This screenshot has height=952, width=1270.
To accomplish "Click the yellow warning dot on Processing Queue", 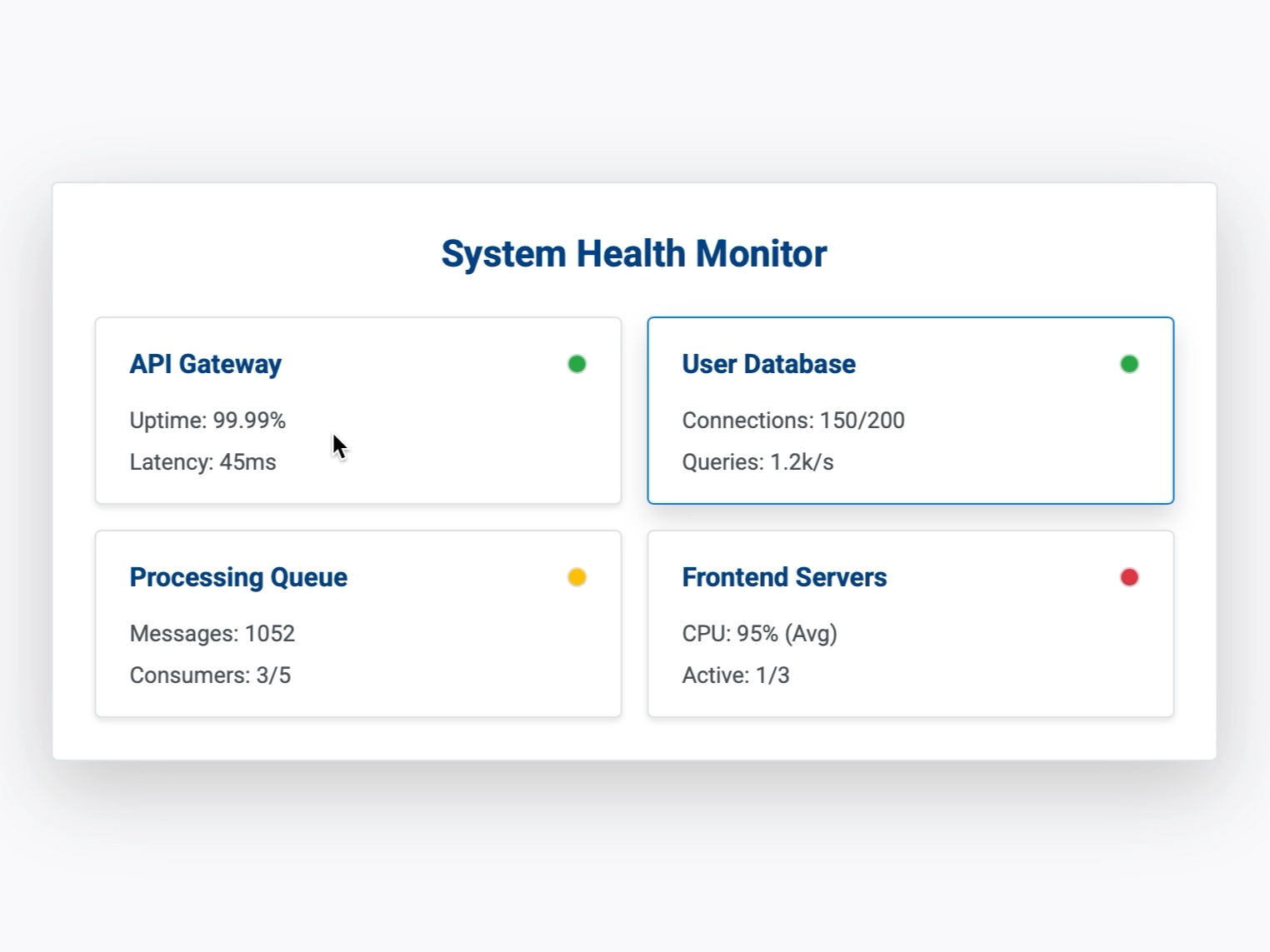I will coord(576,576).
